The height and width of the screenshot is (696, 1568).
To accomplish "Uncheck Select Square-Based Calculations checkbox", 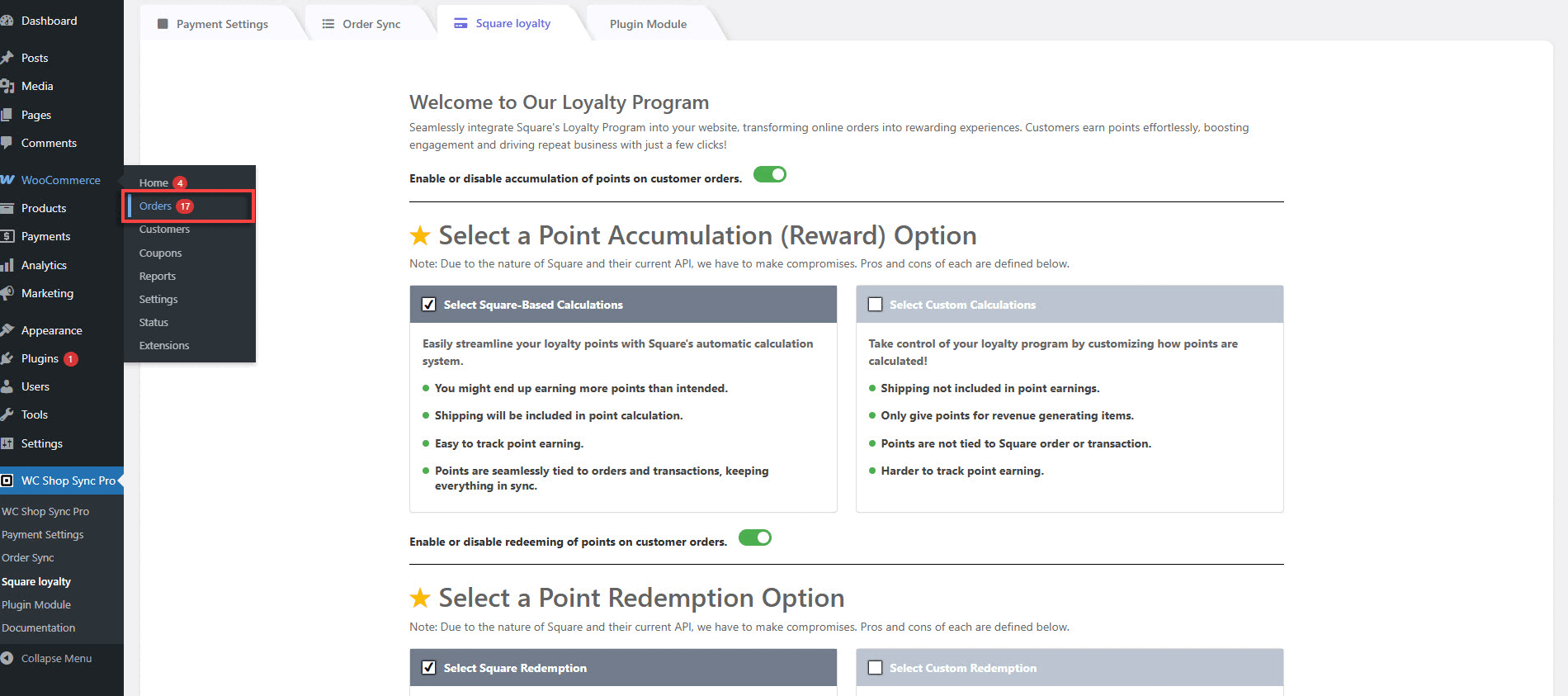I will tap(429, 305).
